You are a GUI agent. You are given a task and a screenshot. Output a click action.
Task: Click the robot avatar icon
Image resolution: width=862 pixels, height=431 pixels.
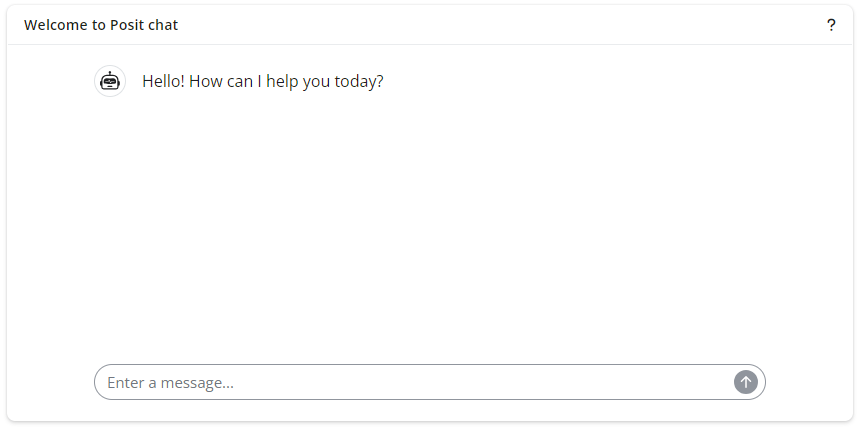(x=110, y=81)
